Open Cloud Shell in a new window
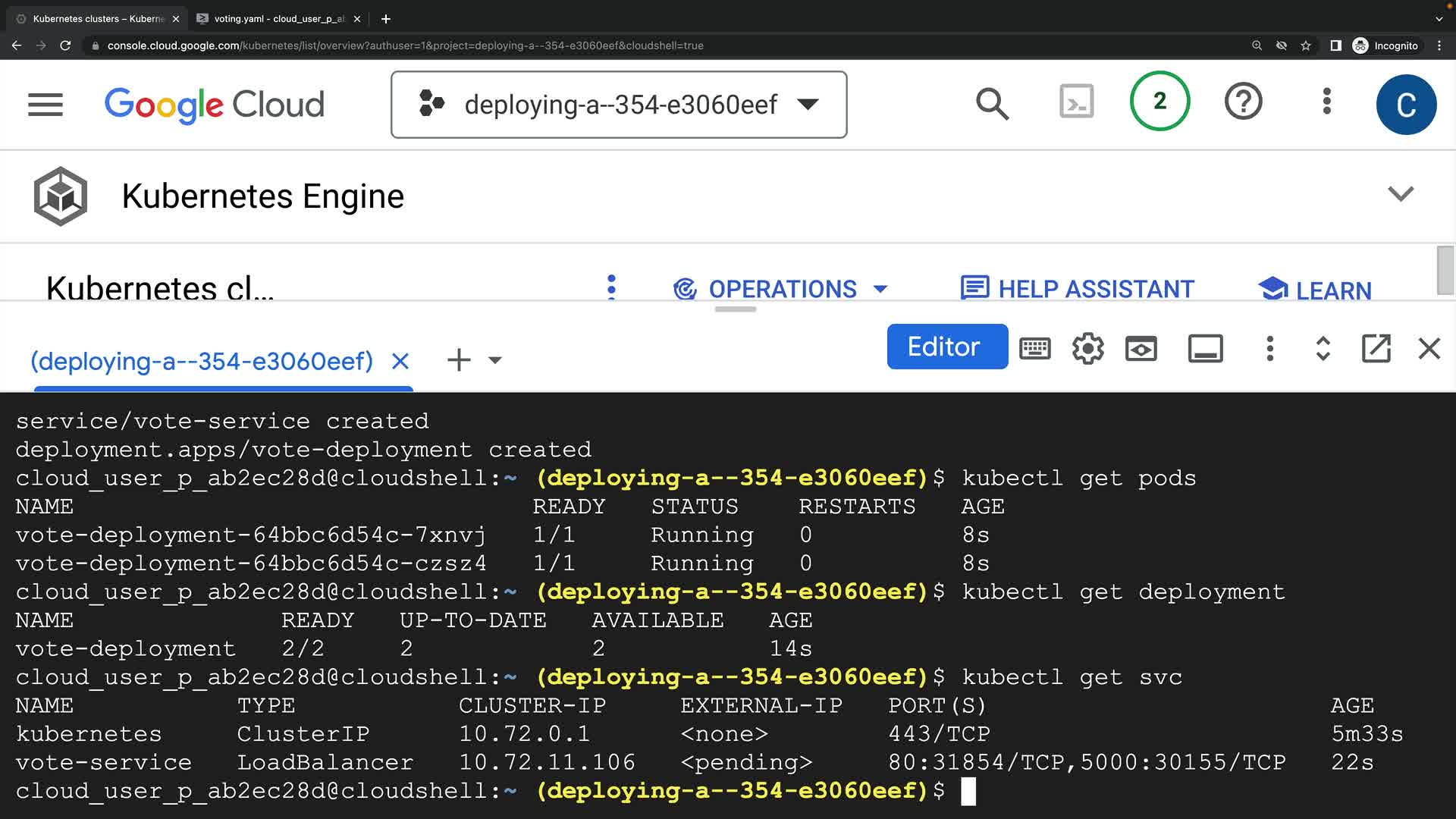The image size is (1456, 819). pyautogui.click(x=1376, y=348)
